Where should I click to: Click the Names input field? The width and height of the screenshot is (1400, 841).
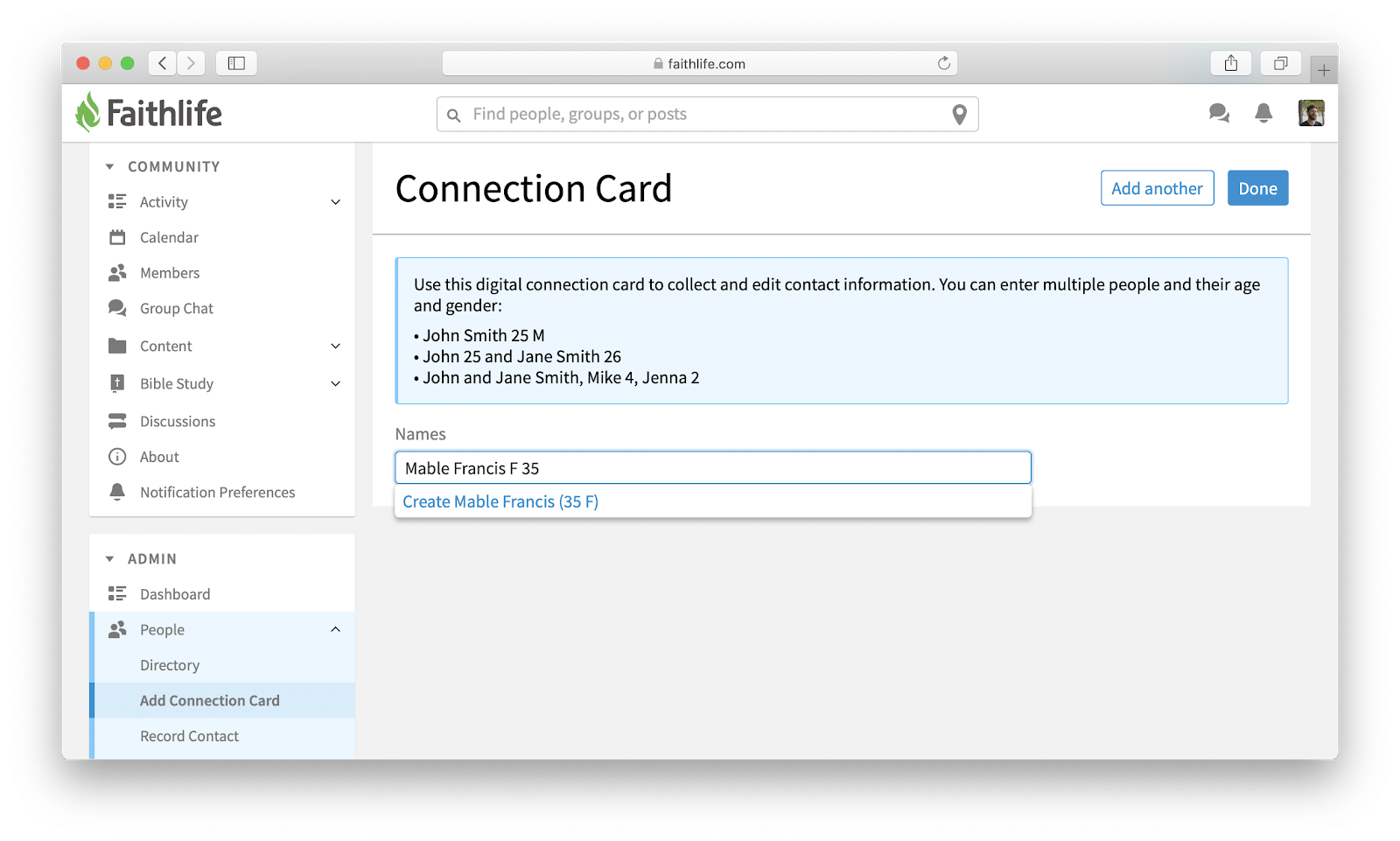tap(713, 468)
